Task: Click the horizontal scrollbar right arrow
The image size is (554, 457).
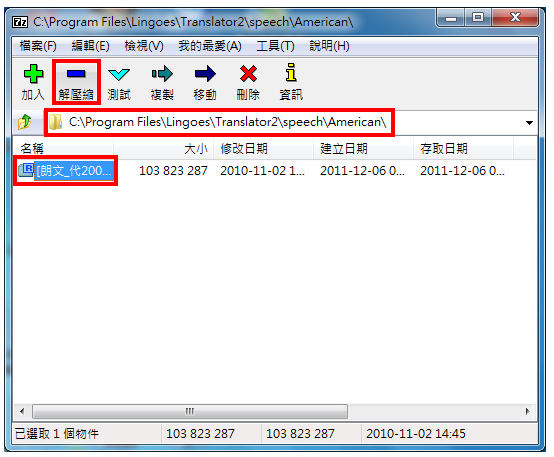Action: (528, 411)
